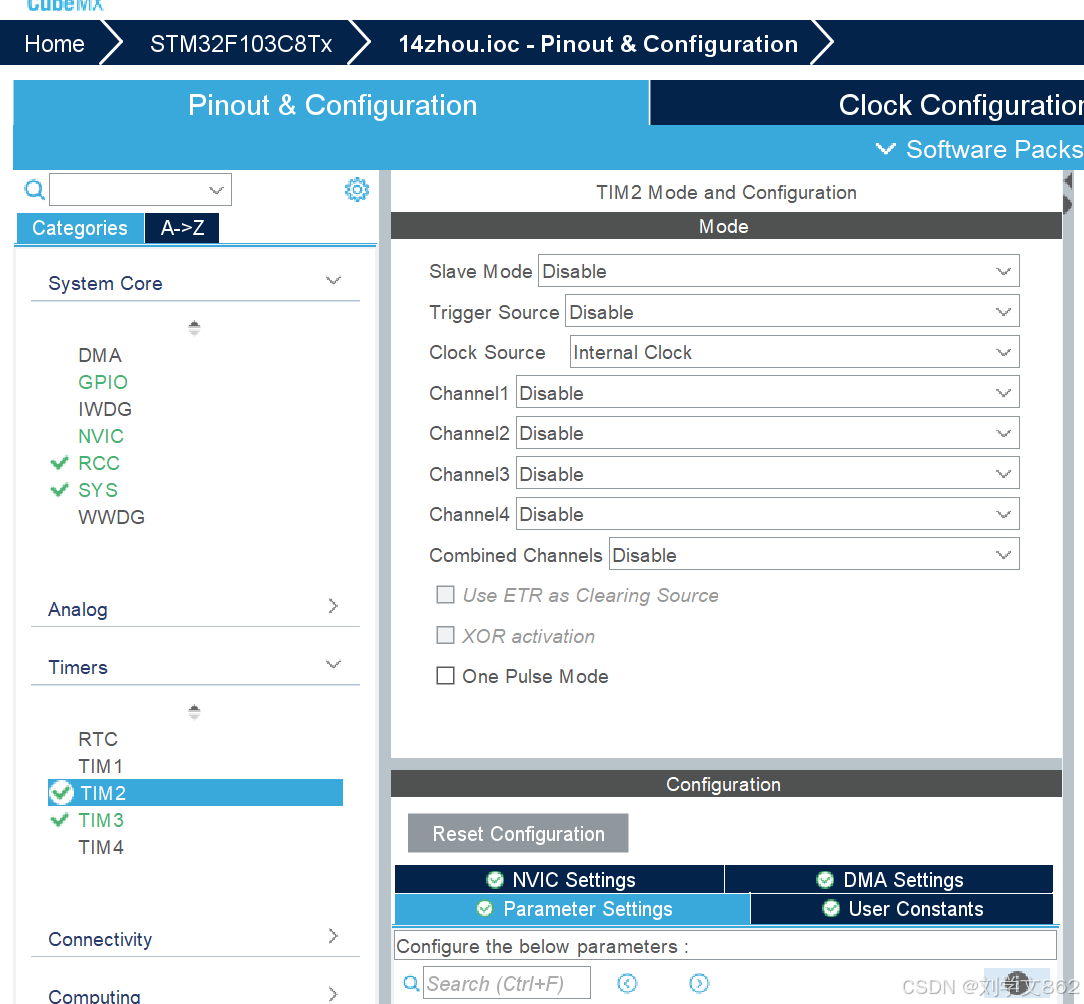Toggle Use ETR as Clearing Source checkbox
1084x1004 pixels.
445,595
